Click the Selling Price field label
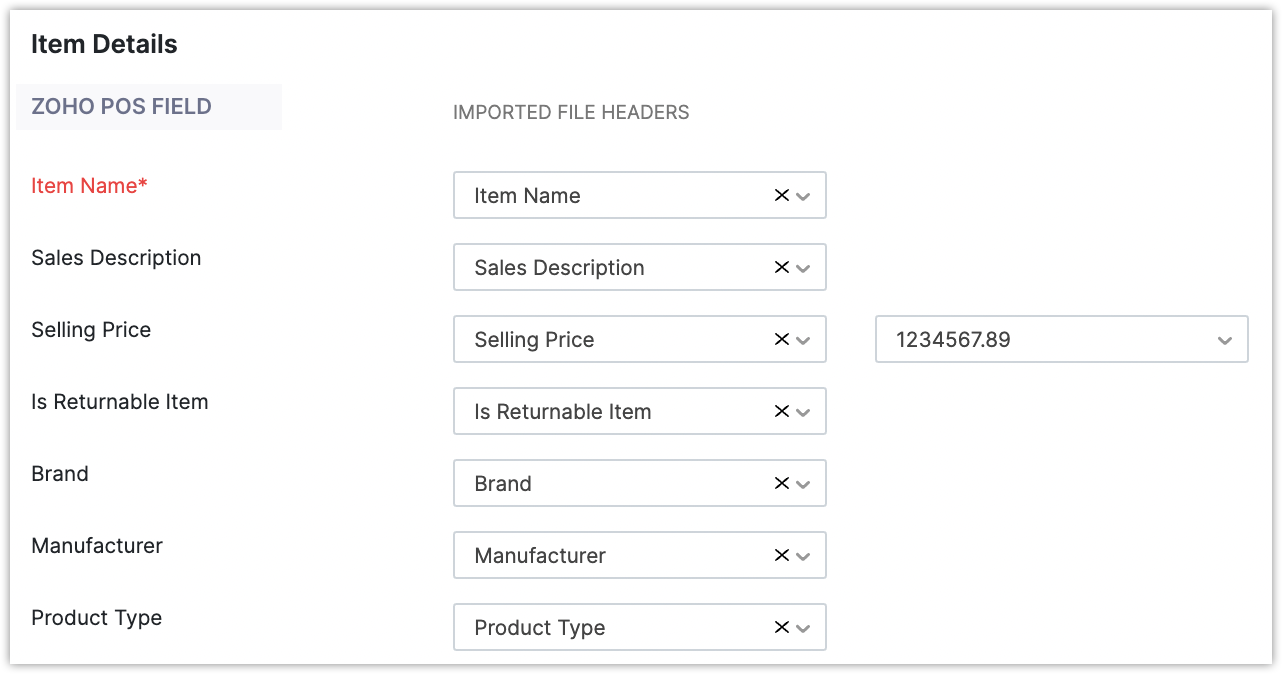The height and width of the screenshot is (674, 1282). [x=91, y=330]
